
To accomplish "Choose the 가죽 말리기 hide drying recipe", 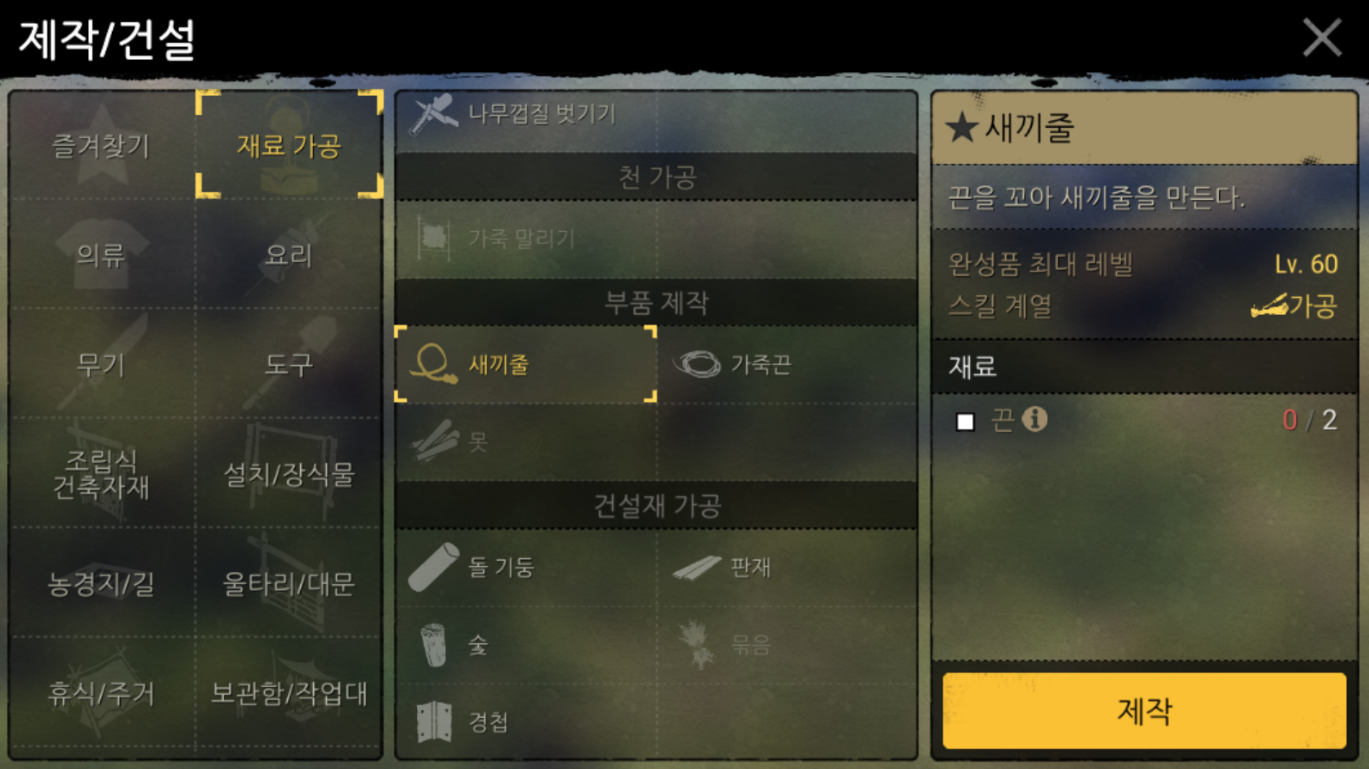I will pyautogui.click(x=526, y=239).
